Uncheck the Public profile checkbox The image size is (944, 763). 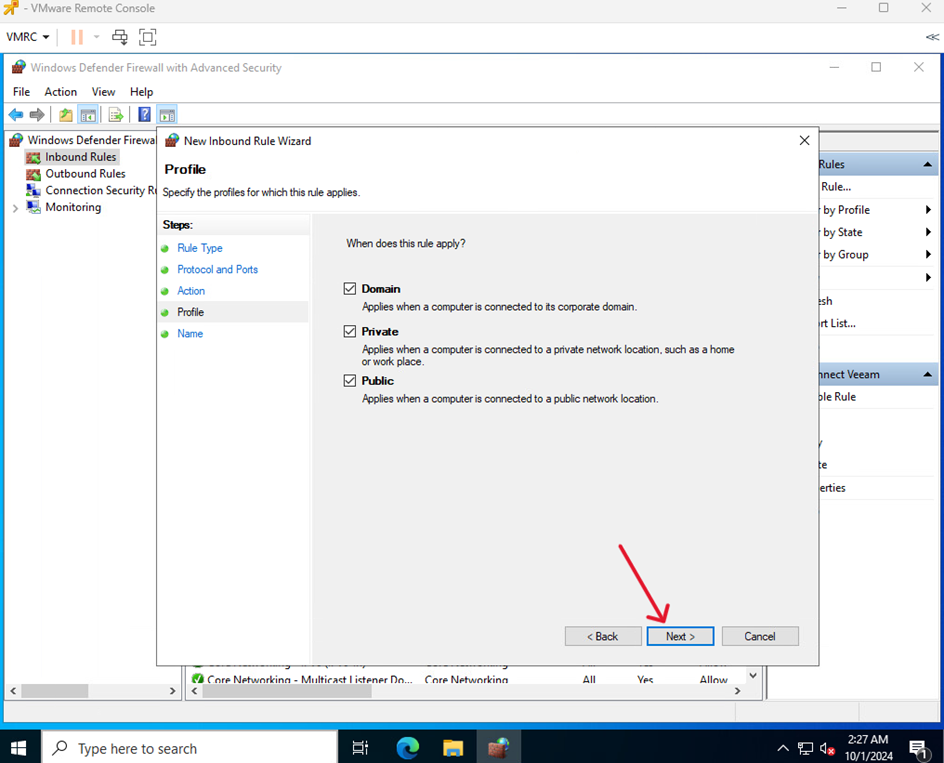pyautogui.click(x=350, y=381)
